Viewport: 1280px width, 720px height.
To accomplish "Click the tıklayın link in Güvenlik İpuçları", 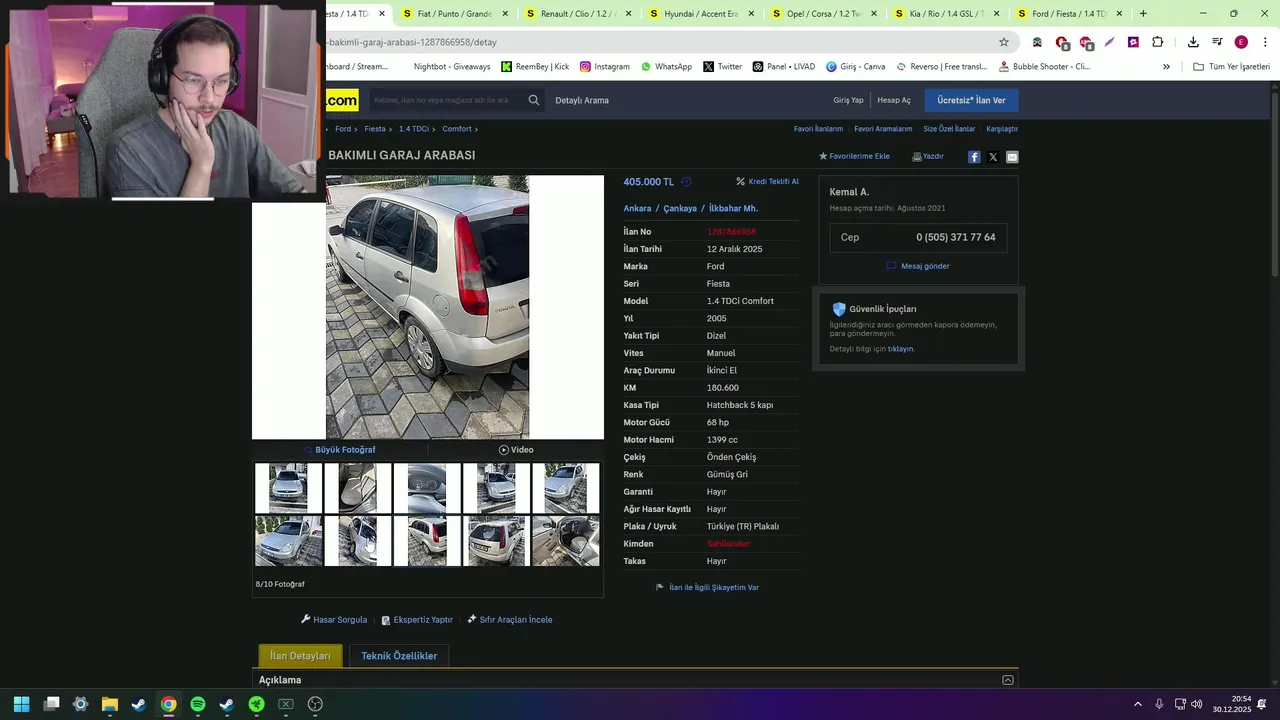I will click(x=901, y=349).
